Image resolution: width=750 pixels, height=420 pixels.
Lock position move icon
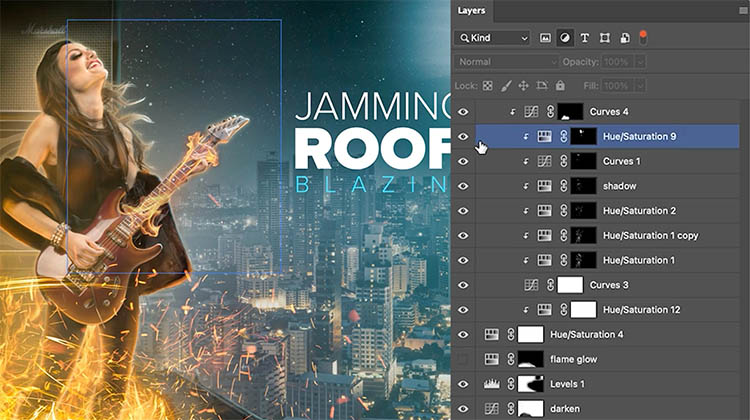point(524,86)
